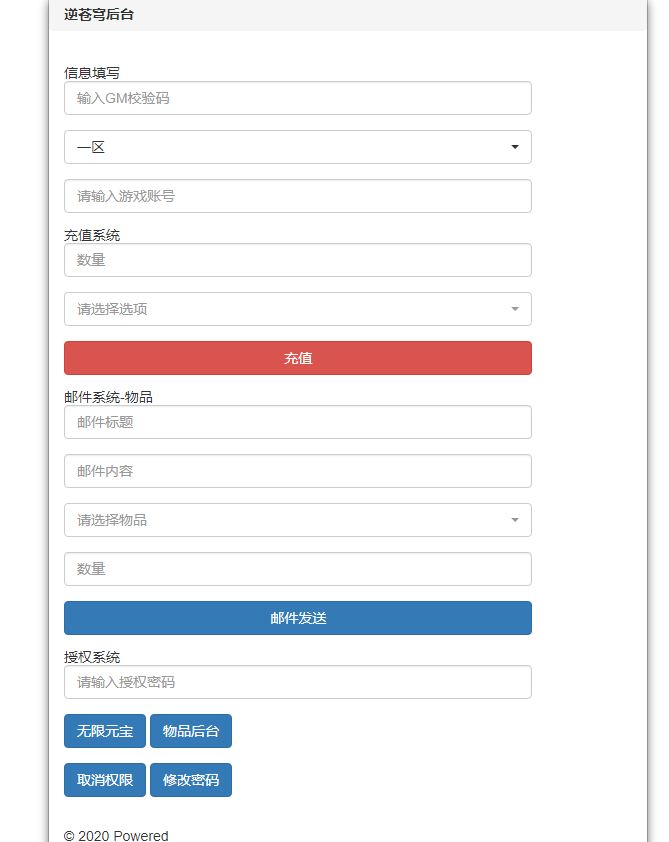Click the 逆苍穹后台 page header
The image size is (669, 842).
click(x=98, y=15)
